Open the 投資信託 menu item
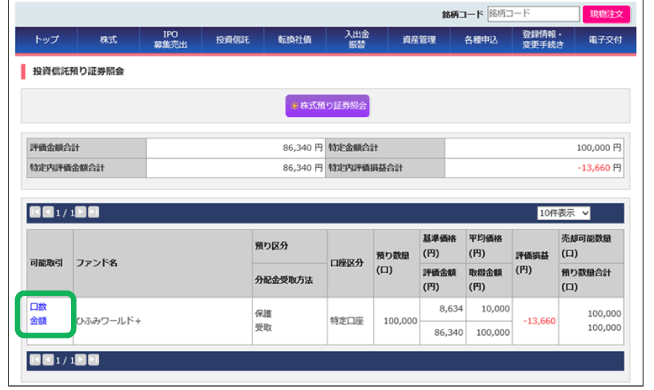This screenshot has height=390, width=654. (x=232, y=40)
